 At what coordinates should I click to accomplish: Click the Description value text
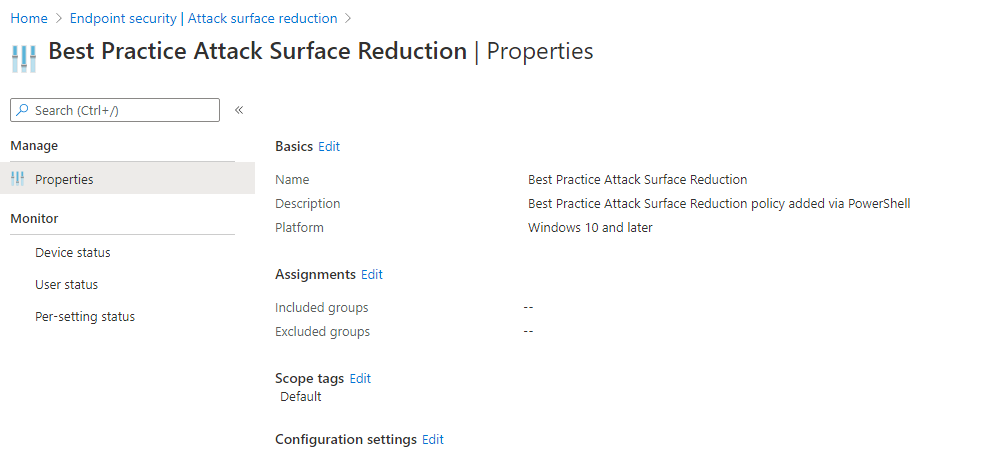[718, 204]
